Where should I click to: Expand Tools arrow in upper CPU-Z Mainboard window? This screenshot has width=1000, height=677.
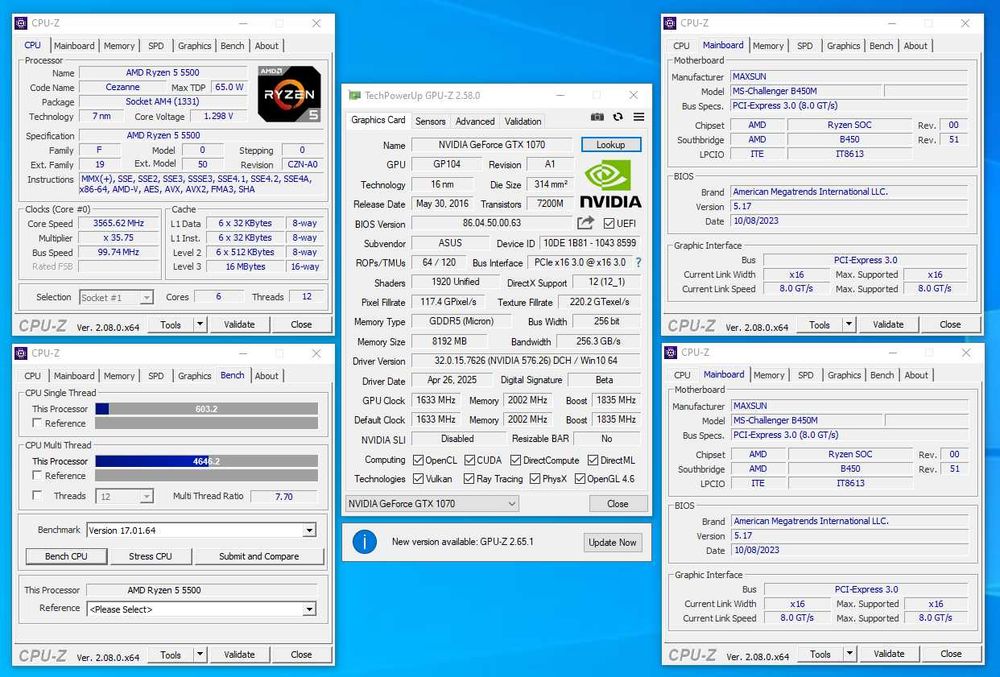pyautogui.click(x=849, y=324)
